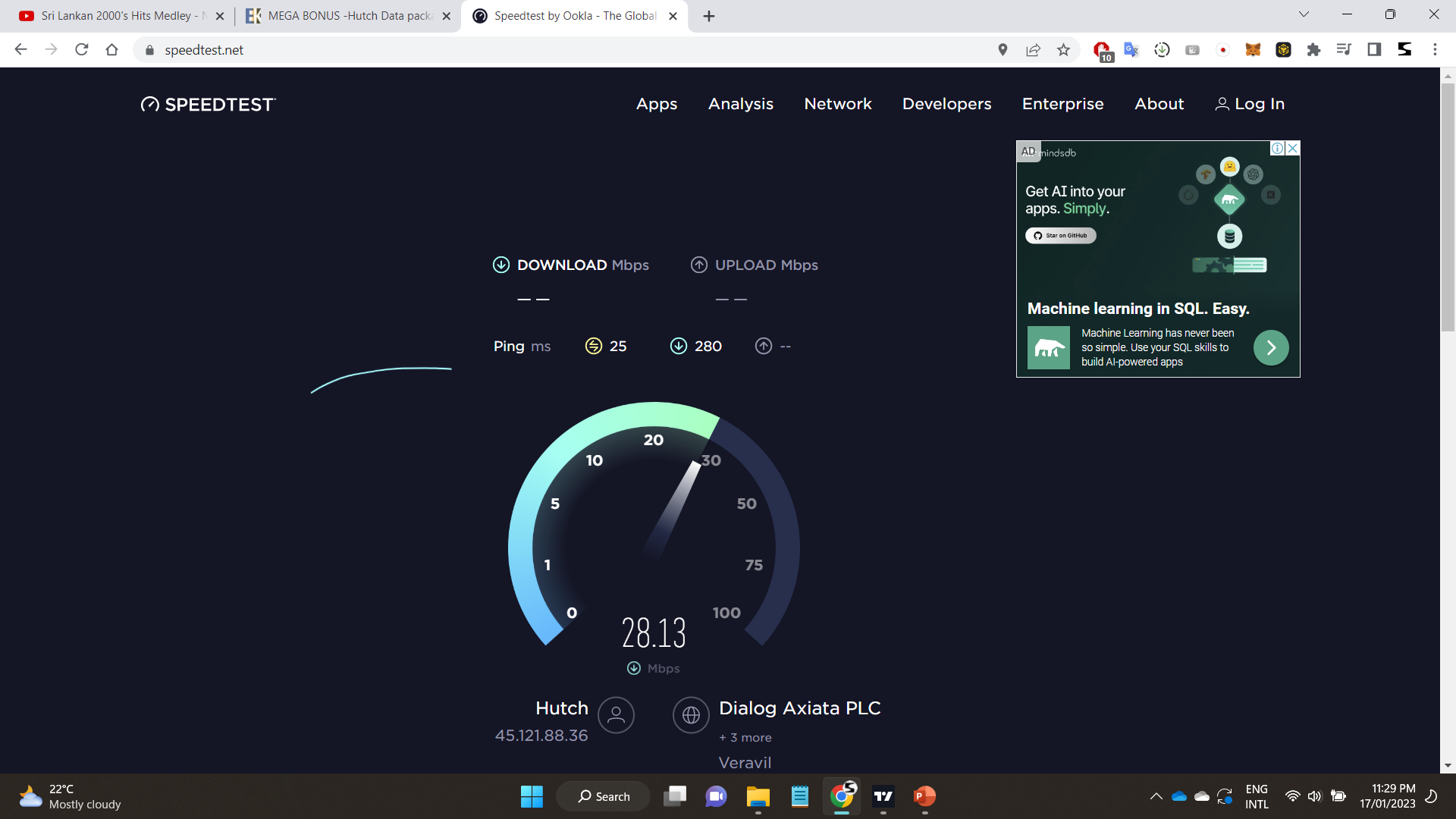Click the address bar showing speedtest.net
The width and height of the screenshot is (1456, 819).
click(561, 50)
